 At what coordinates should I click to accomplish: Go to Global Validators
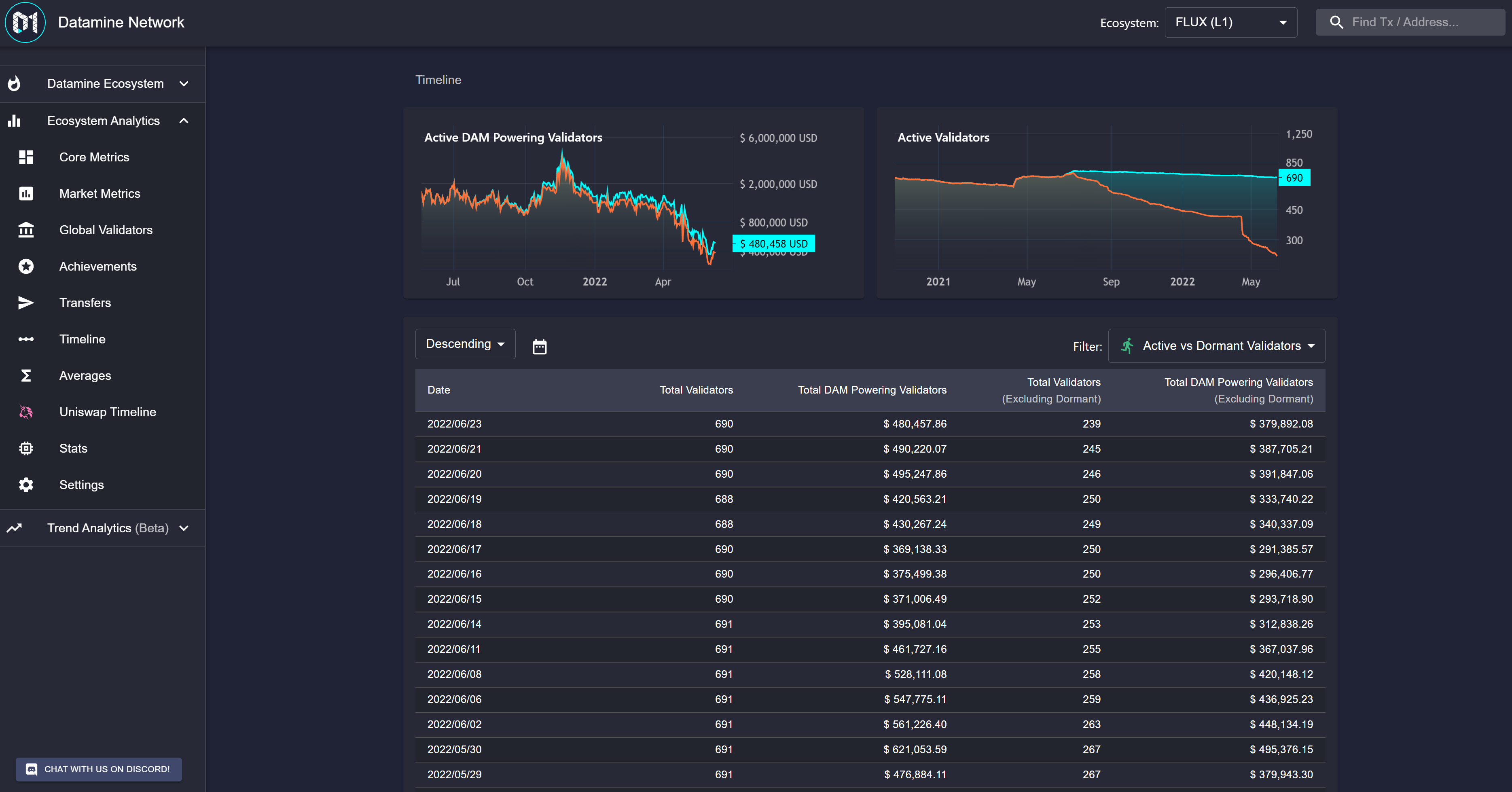tap(106, 230)
